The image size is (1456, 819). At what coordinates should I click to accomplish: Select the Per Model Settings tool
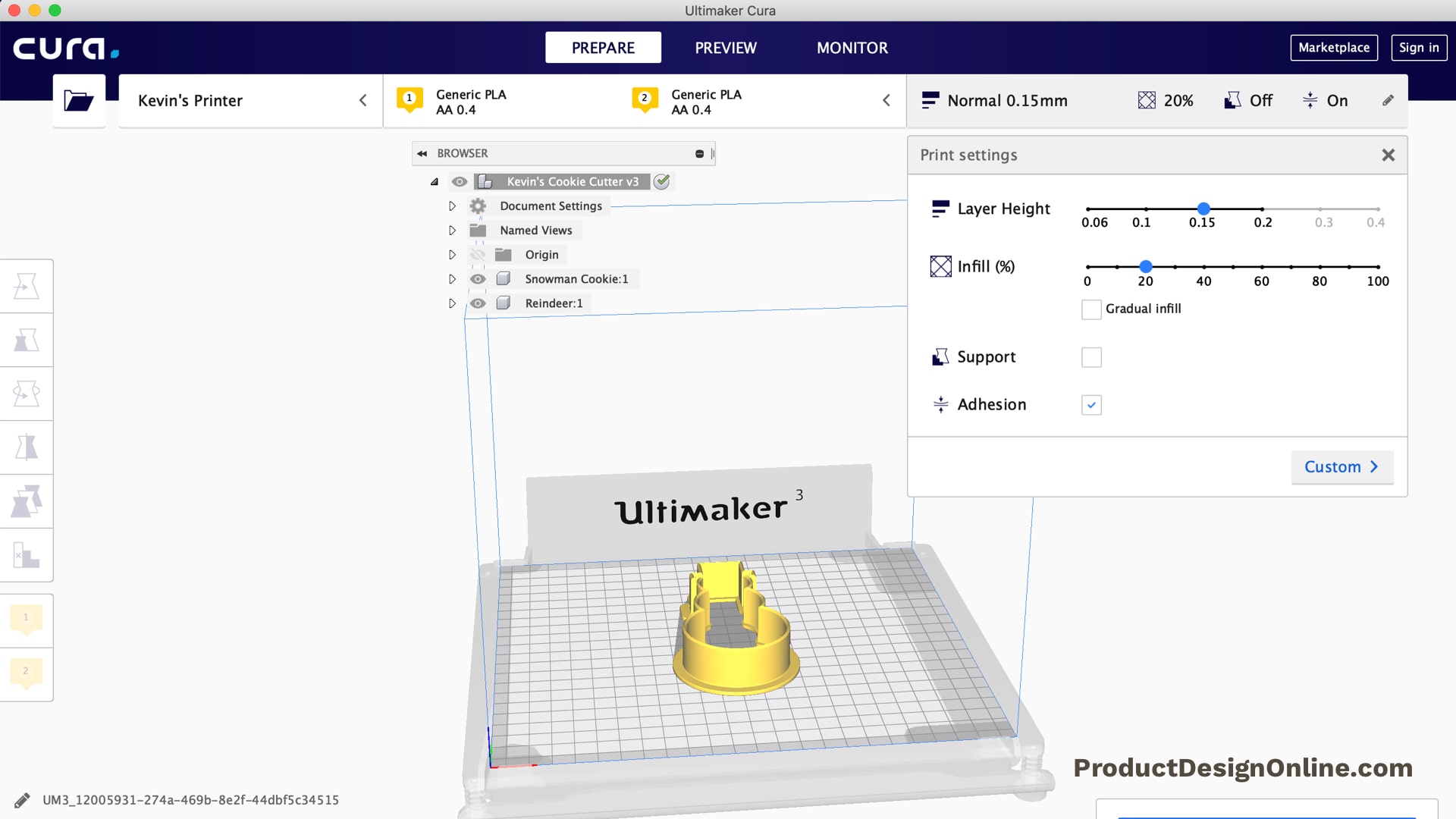coord(27,501)
